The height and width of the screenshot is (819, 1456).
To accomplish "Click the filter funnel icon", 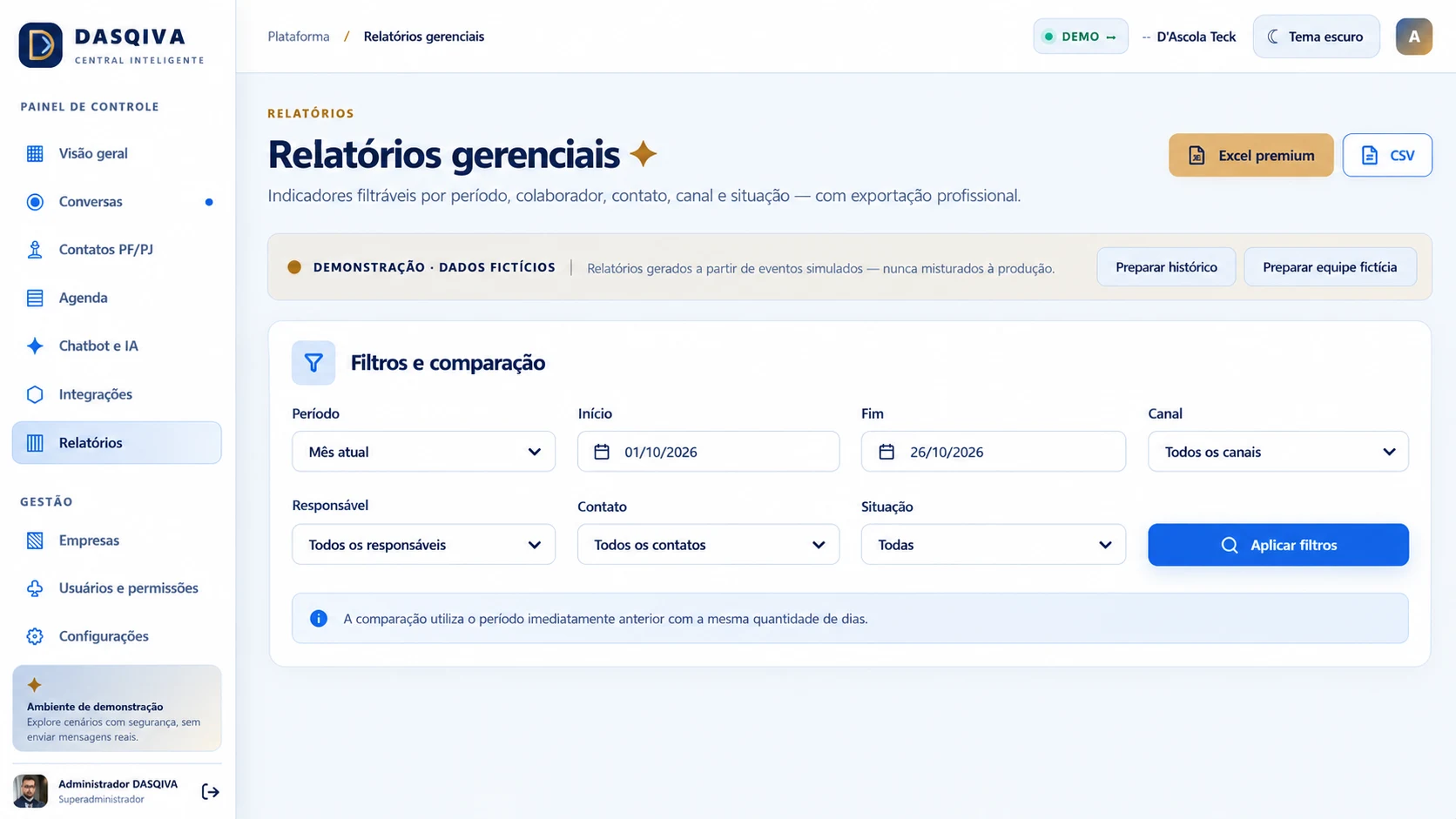I will (313, 363).
